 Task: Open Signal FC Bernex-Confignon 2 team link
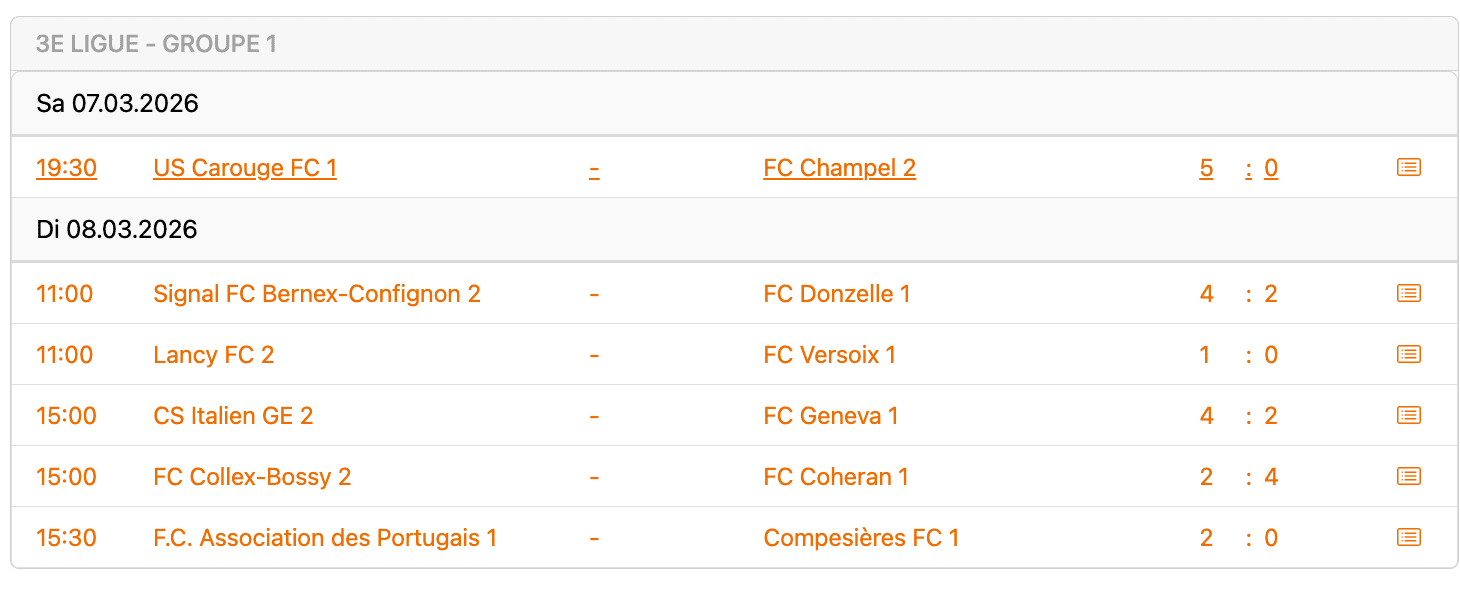click(316, 294)
